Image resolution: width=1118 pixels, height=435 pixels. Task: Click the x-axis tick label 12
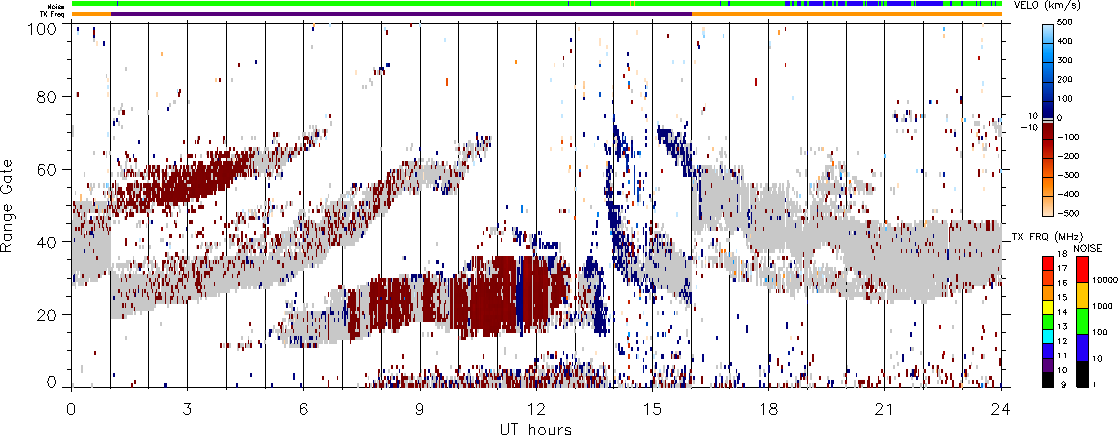(x=535, y=409)
